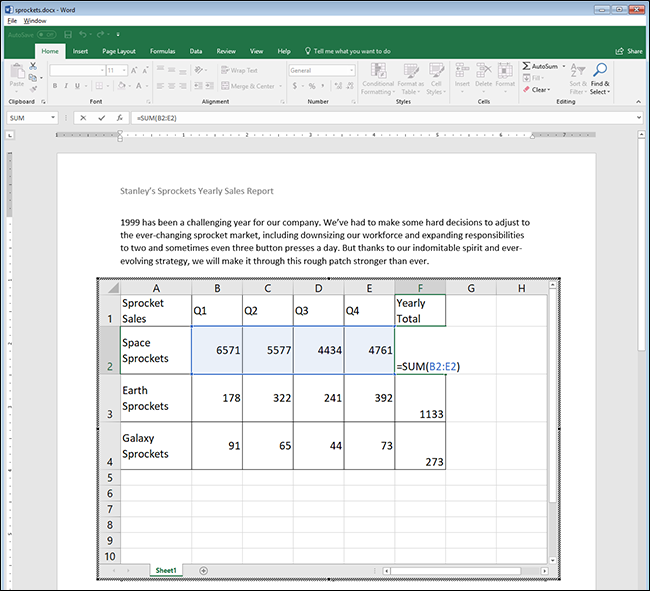Cancel formula entry with the X icon
The image size is (650, 591).
83,118
